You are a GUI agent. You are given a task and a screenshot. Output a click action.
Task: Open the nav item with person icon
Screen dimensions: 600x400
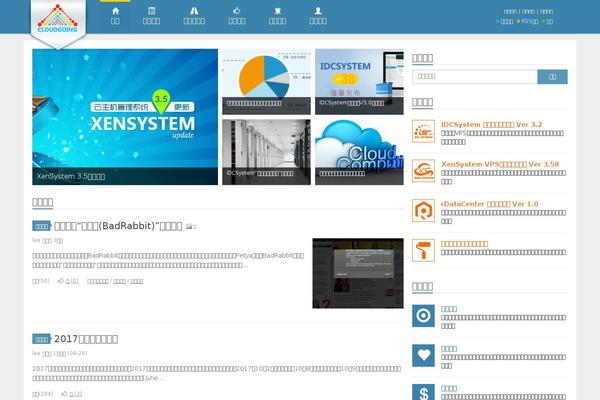[318, 16]
